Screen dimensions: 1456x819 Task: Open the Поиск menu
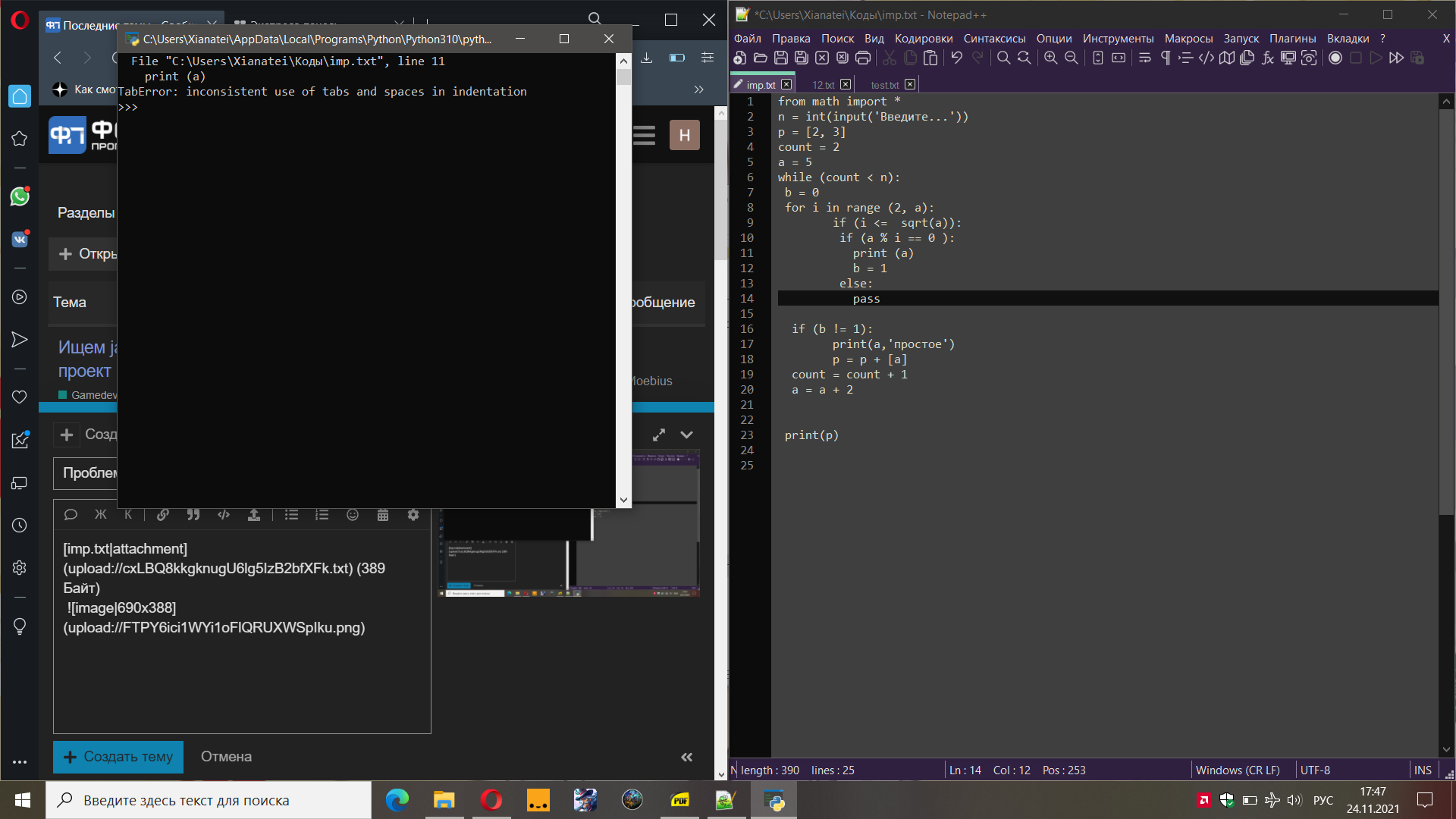pos(837,39)
